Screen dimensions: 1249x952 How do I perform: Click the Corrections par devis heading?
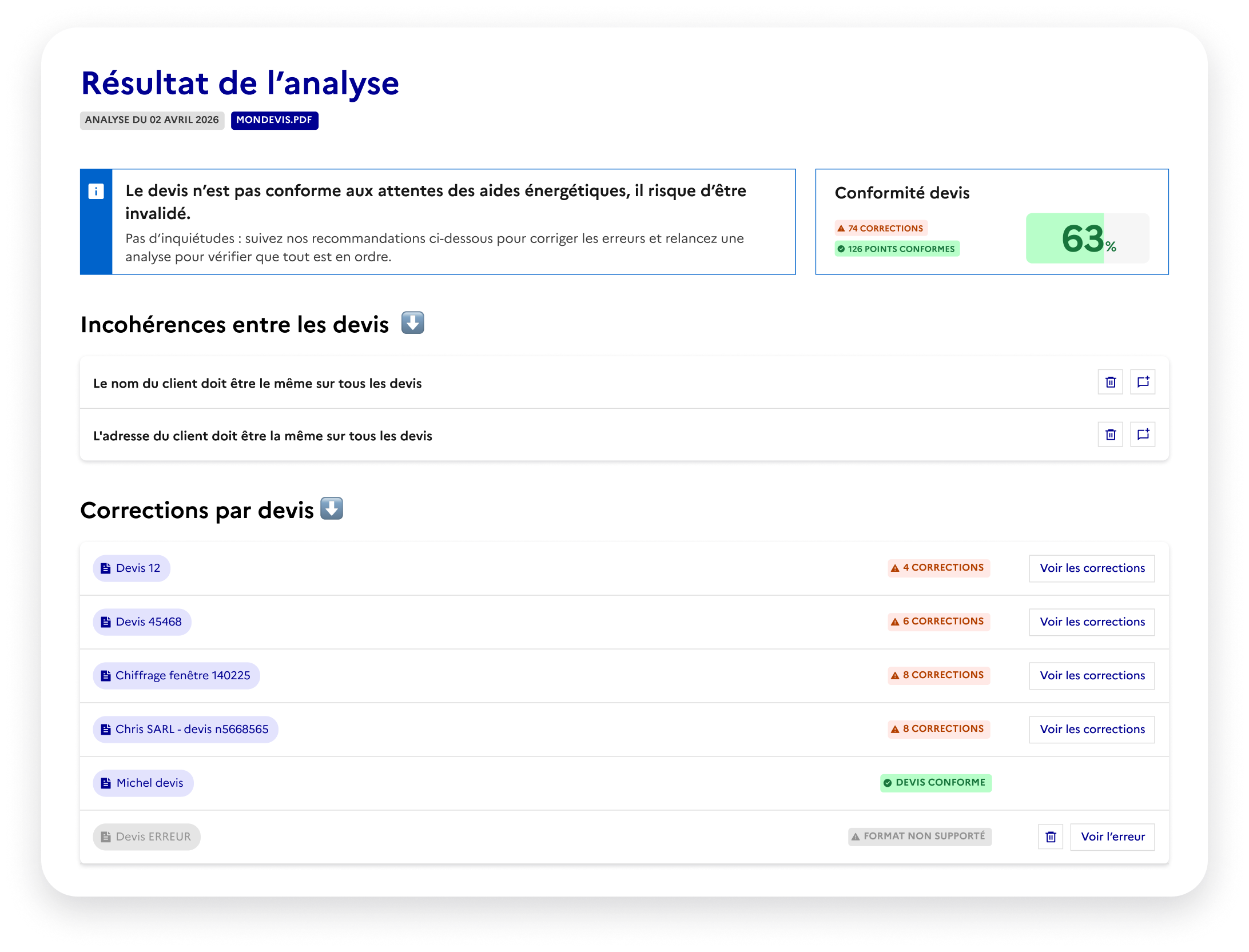pos(197,510)
